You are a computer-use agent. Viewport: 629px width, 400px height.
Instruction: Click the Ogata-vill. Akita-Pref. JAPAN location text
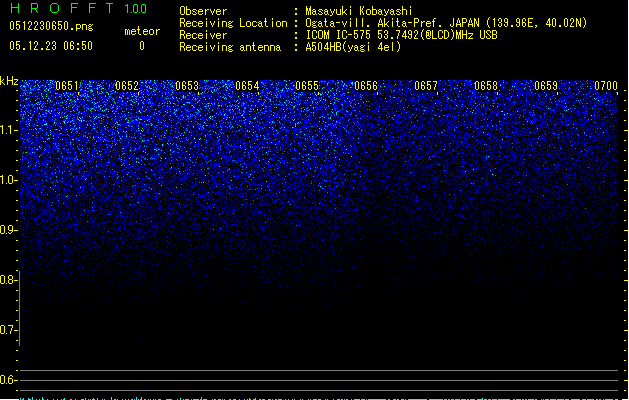tap(446, 23)
